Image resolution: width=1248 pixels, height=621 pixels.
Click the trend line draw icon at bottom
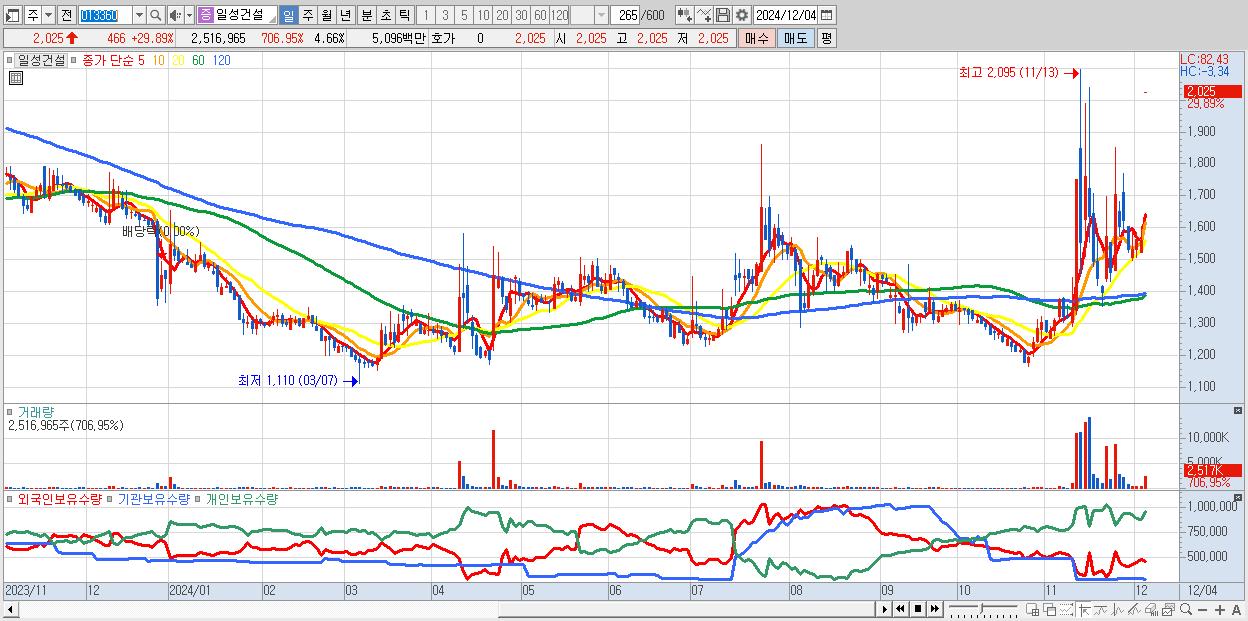tap(1100, 609)
